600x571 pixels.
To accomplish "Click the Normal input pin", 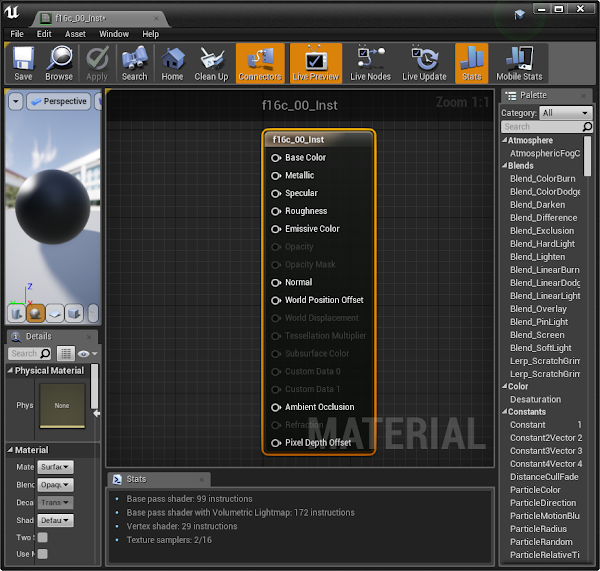I will [x=276, y=283].
